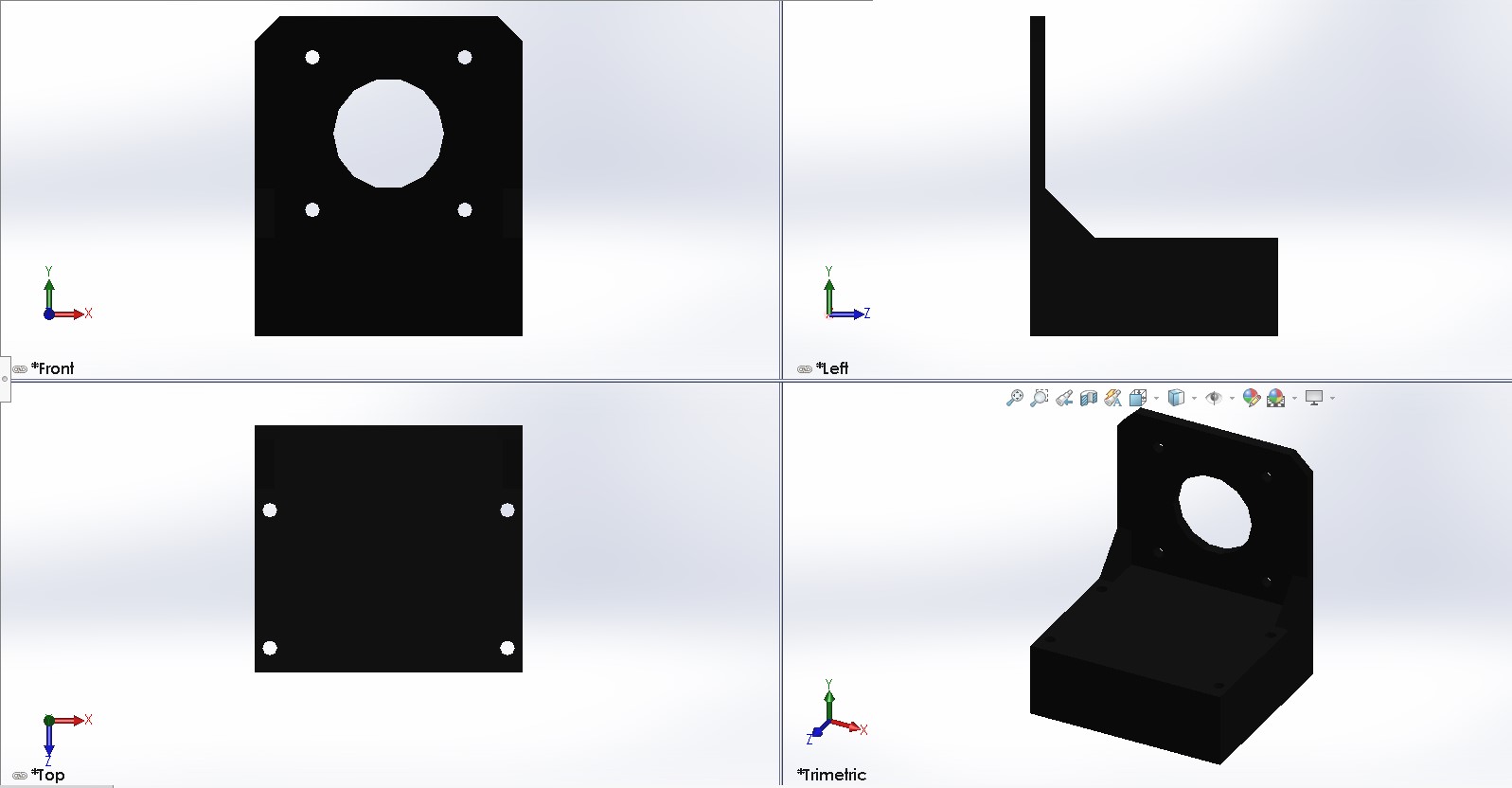Click the XZ axis triad in Top view
Image resolution: width=1512 pixels, height=788 pixels.
(67, 740)
